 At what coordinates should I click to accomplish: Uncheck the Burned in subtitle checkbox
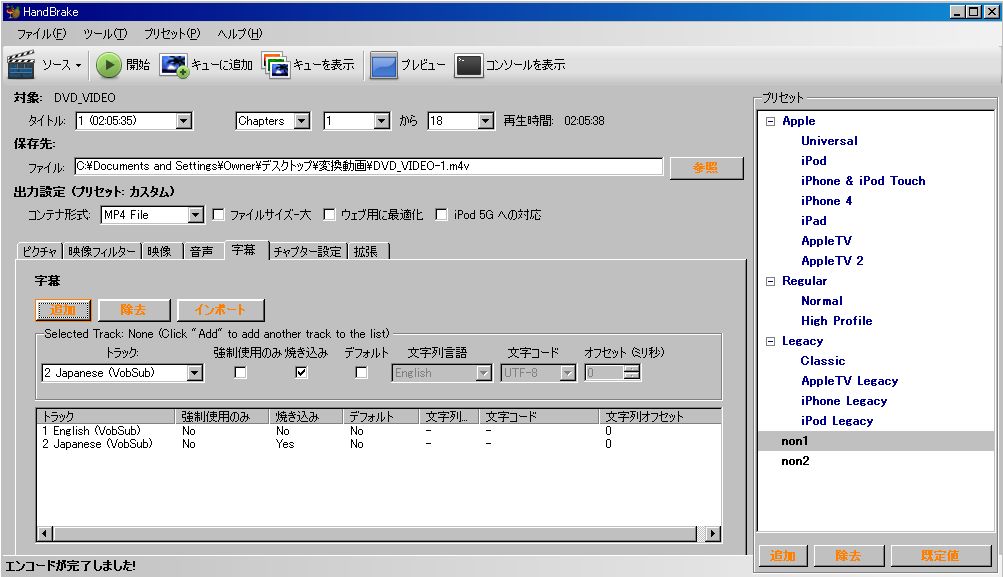(301, 372)
